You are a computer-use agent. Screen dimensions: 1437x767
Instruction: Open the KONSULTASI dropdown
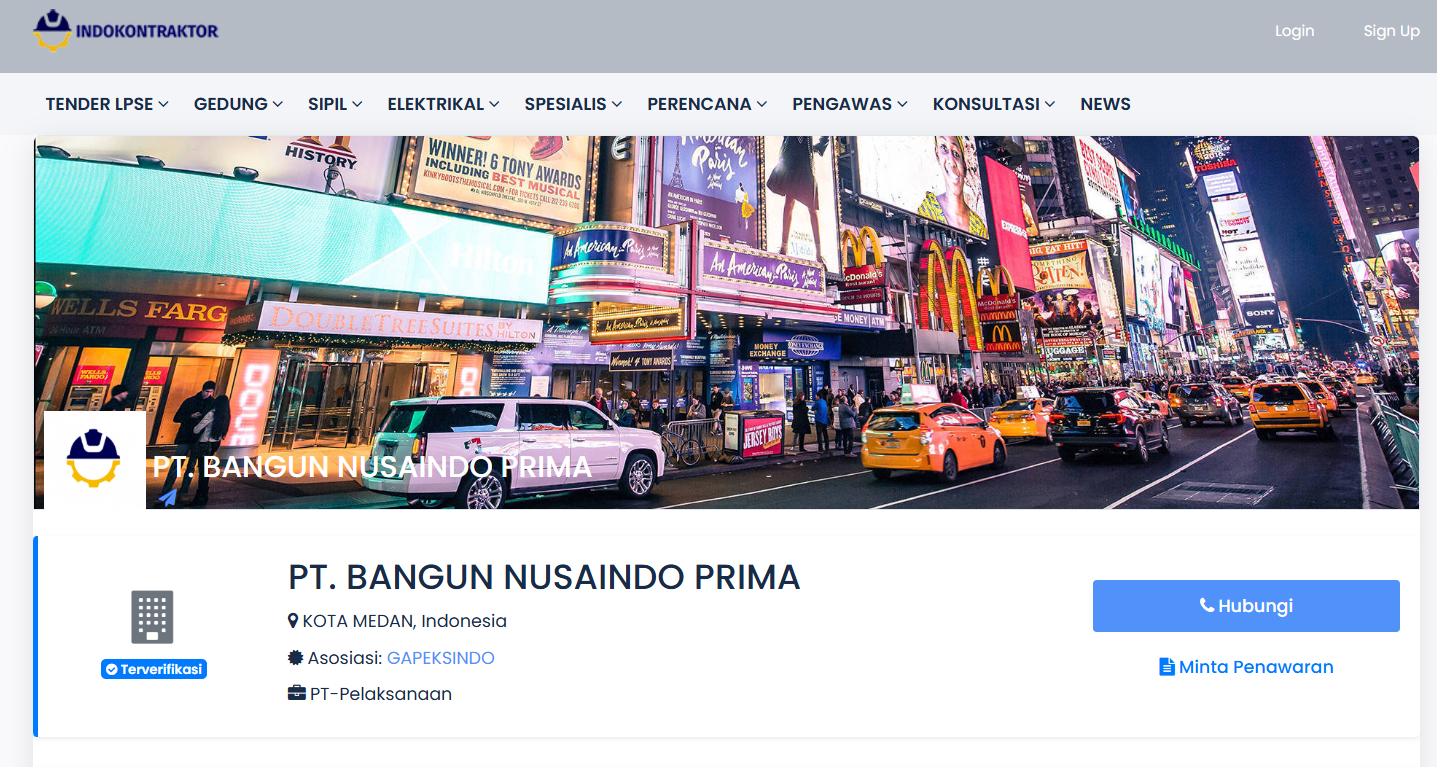coord(994,104)
